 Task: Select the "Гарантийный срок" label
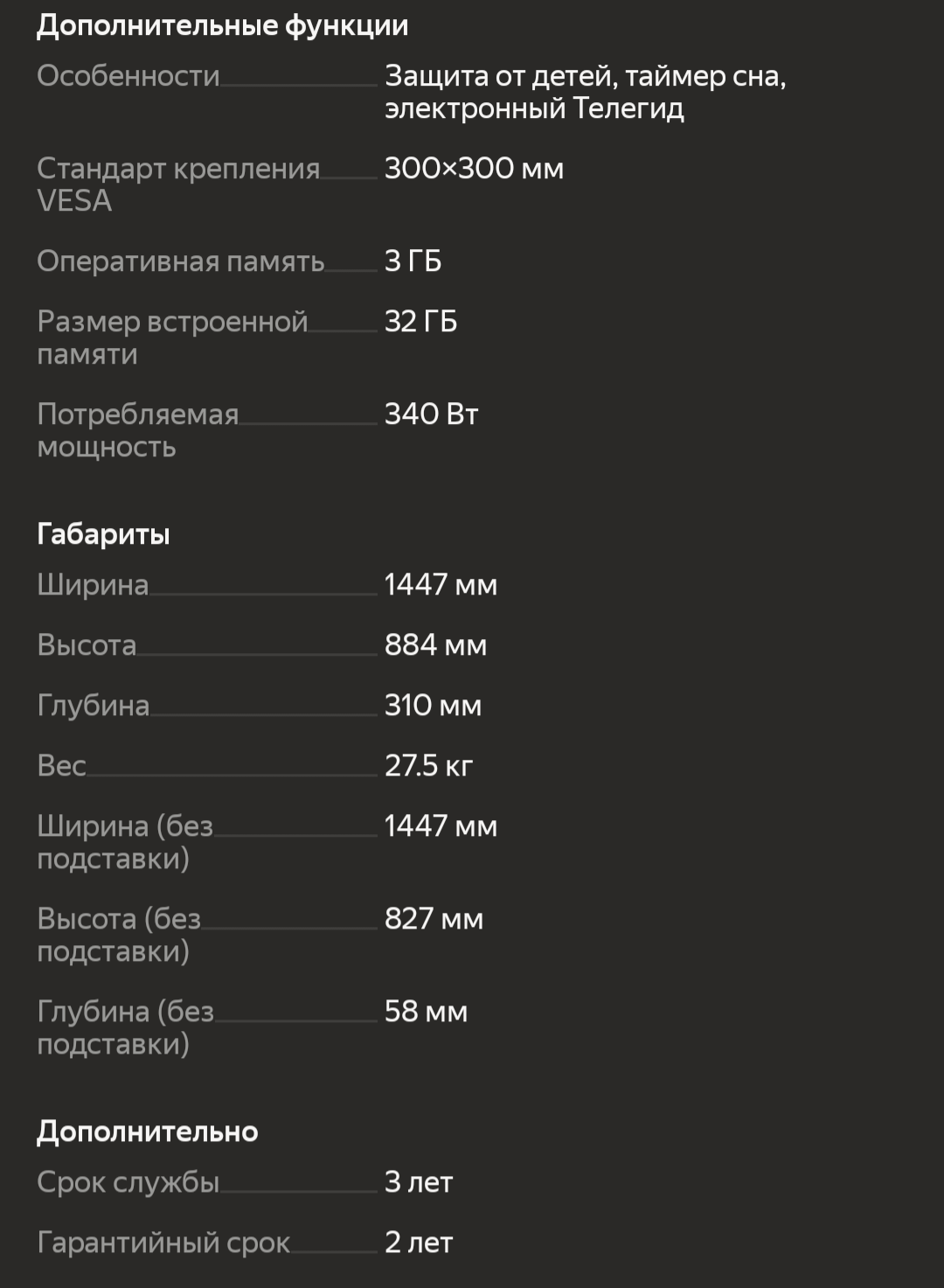click(x=163, y=1243)
